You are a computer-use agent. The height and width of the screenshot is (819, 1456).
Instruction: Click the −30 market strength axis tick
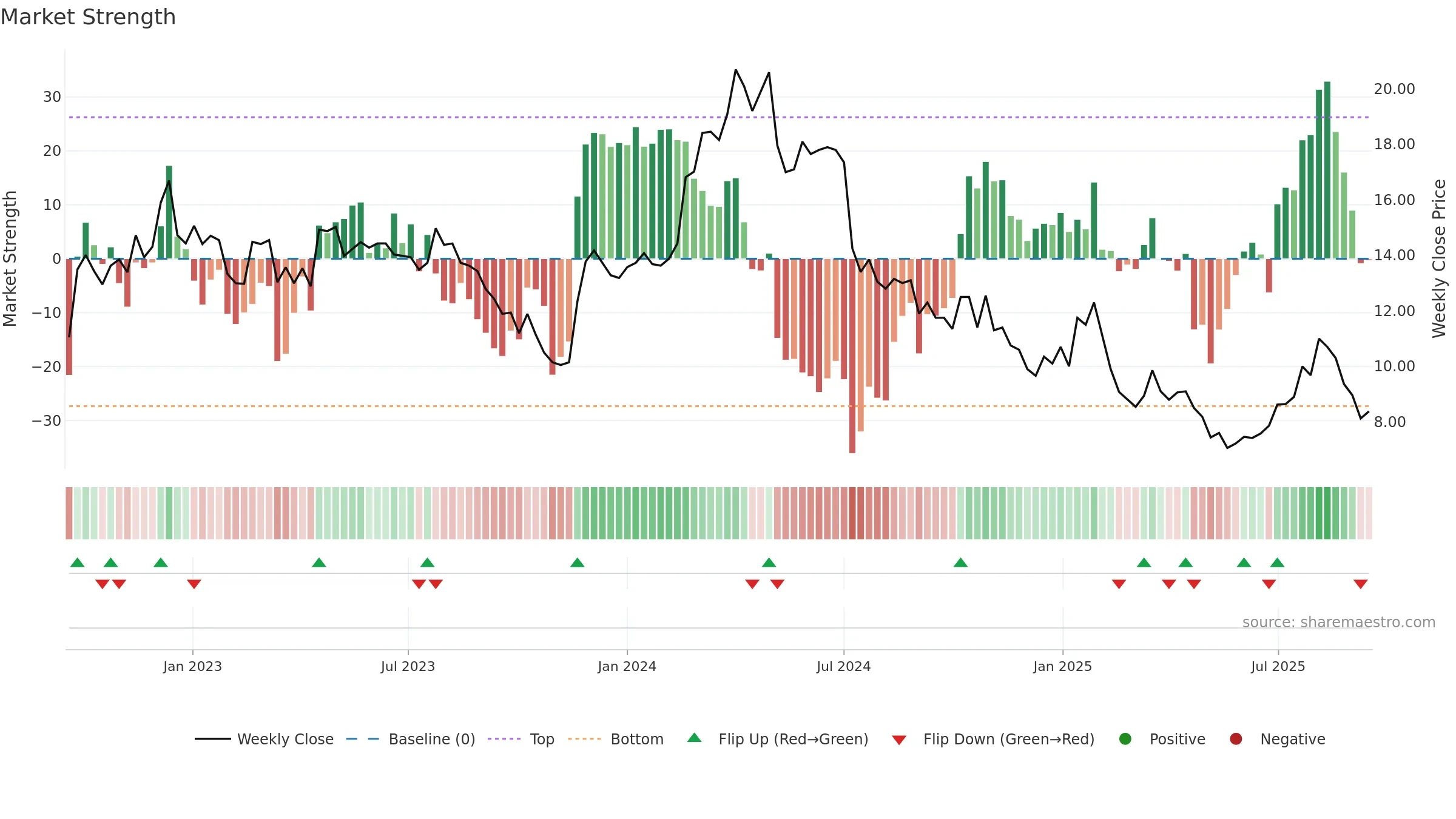(47, 420)
